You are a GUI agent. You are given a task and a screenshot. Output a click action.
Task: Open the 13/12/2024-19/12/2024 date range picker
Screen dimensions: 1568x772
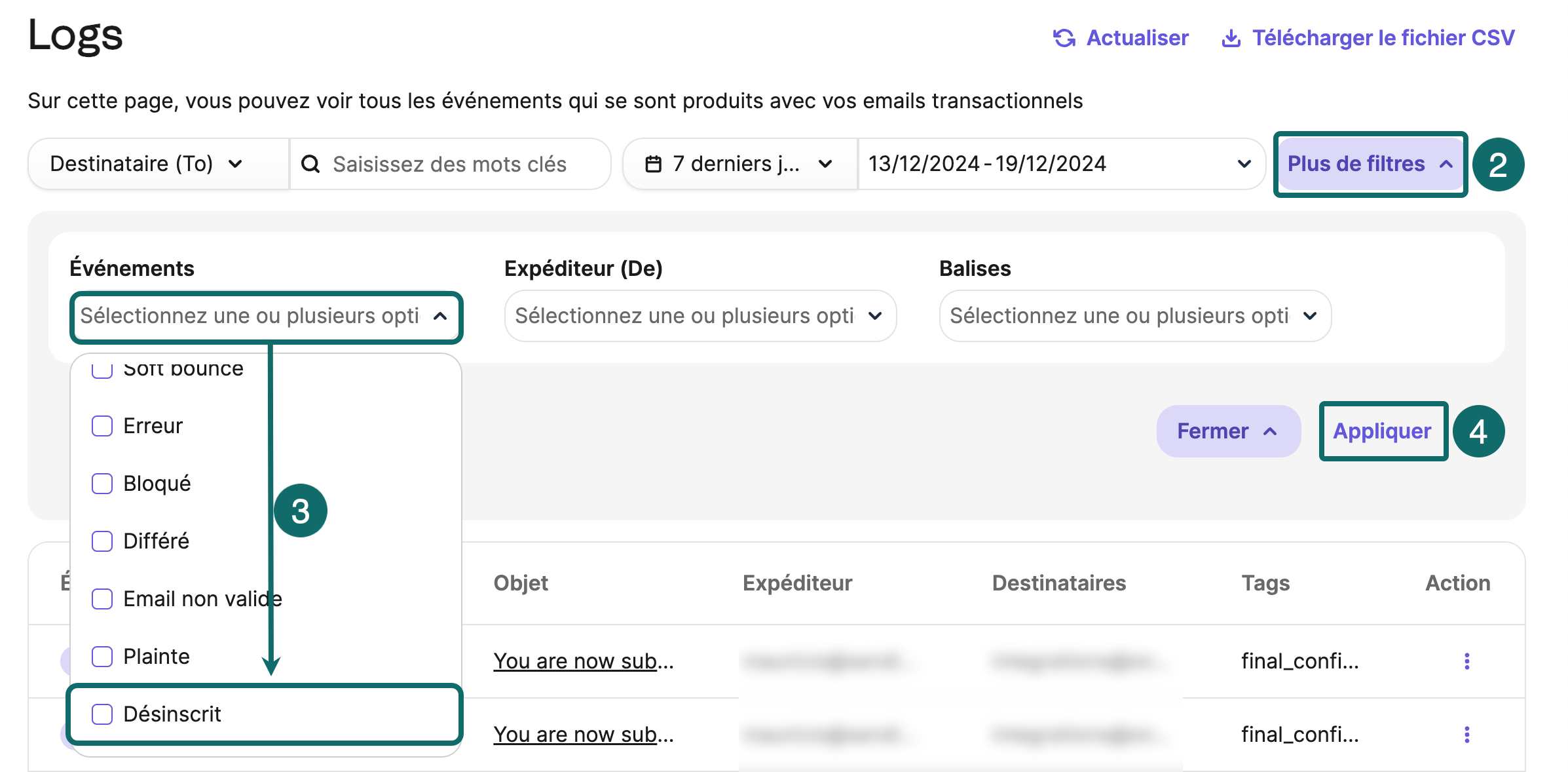pyautogui.click(x=1061, y=164)
